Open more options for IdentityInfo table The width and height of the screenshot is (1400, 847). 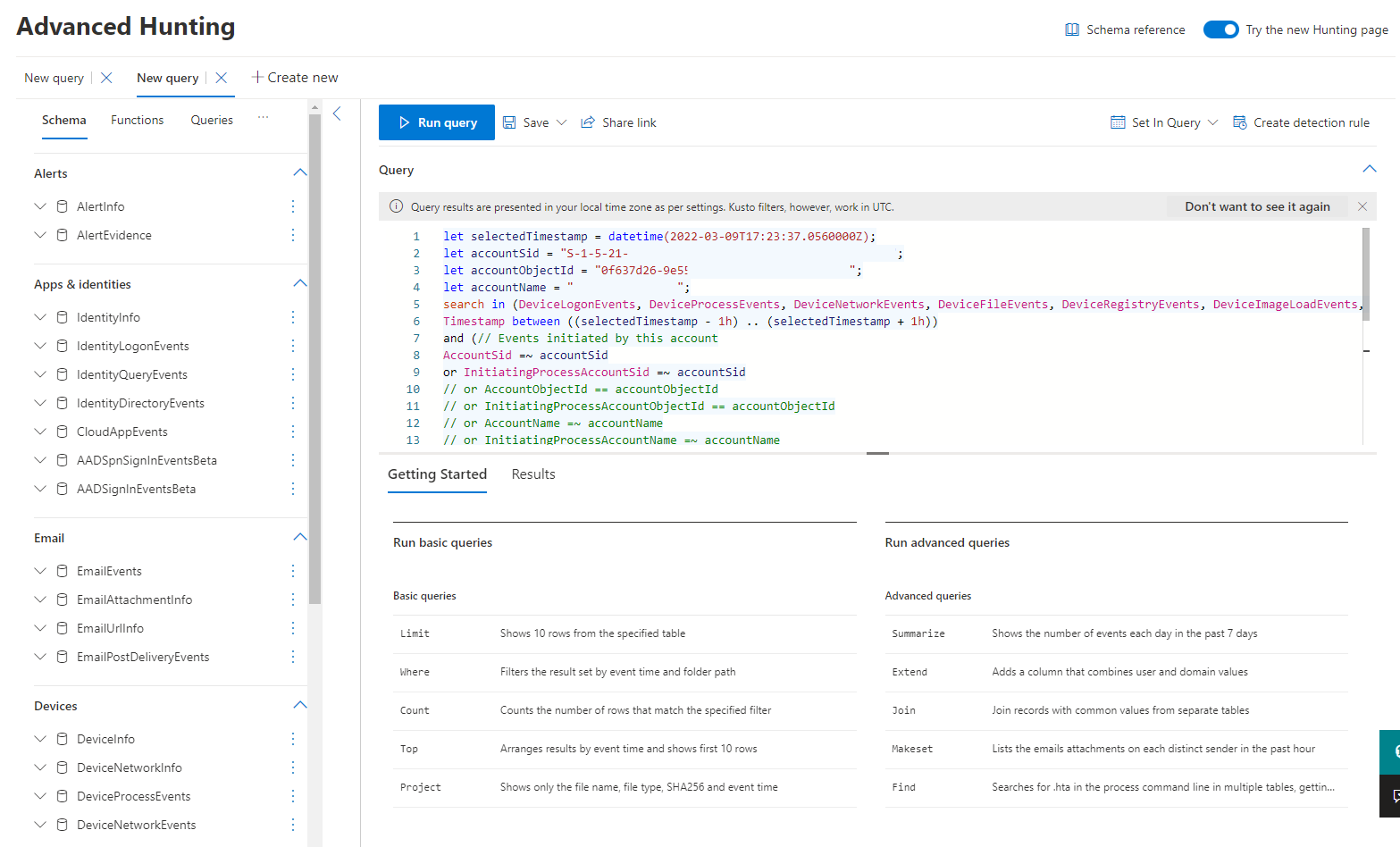point(293,317)
